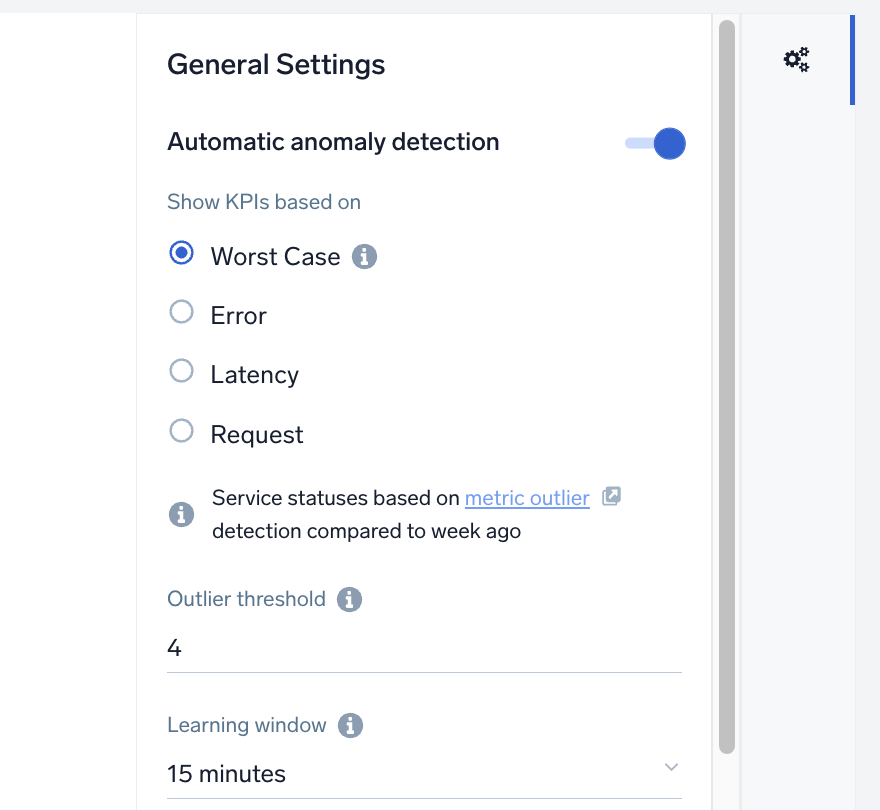880x810 pixels.
Task: Click the chevron next to 15 minutes
Action: 672,765
